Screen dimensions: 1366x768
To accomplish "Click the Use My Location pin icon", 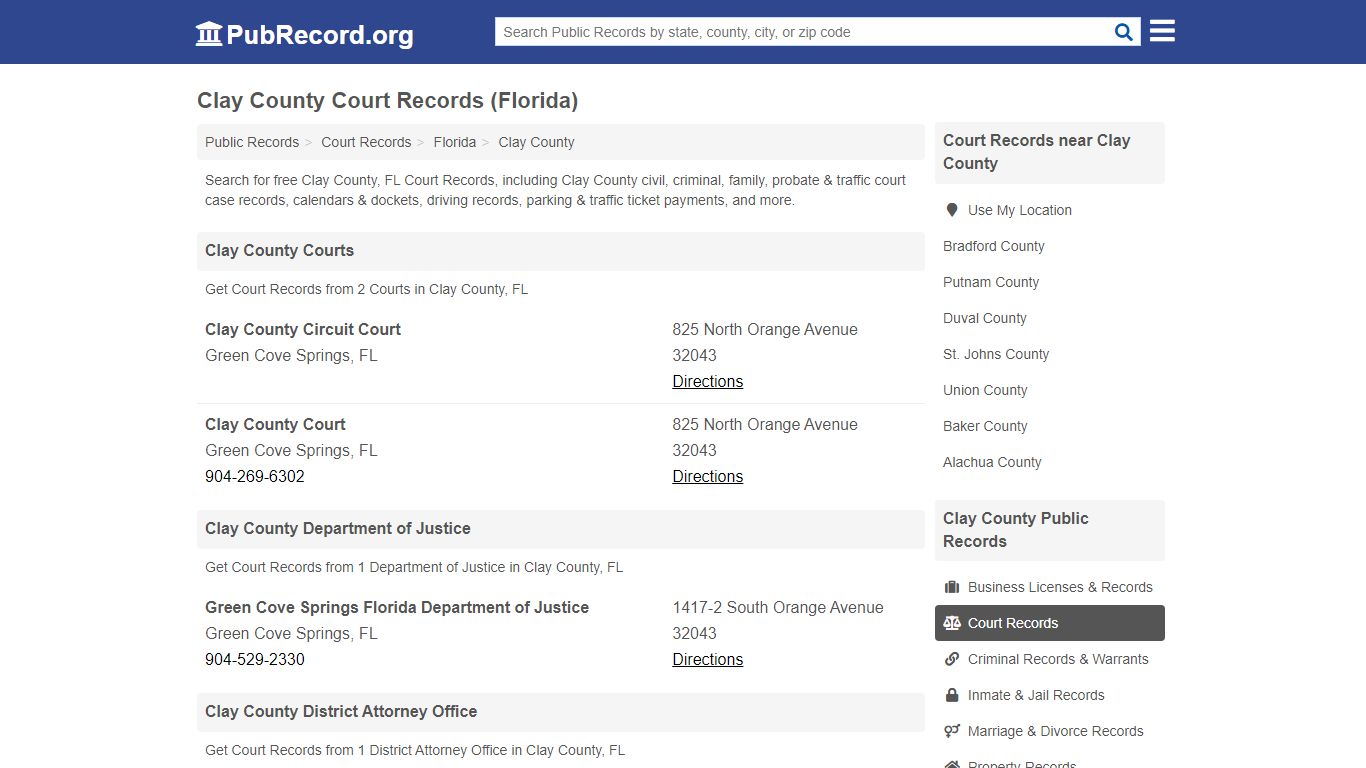I will (x=952, y=210).
